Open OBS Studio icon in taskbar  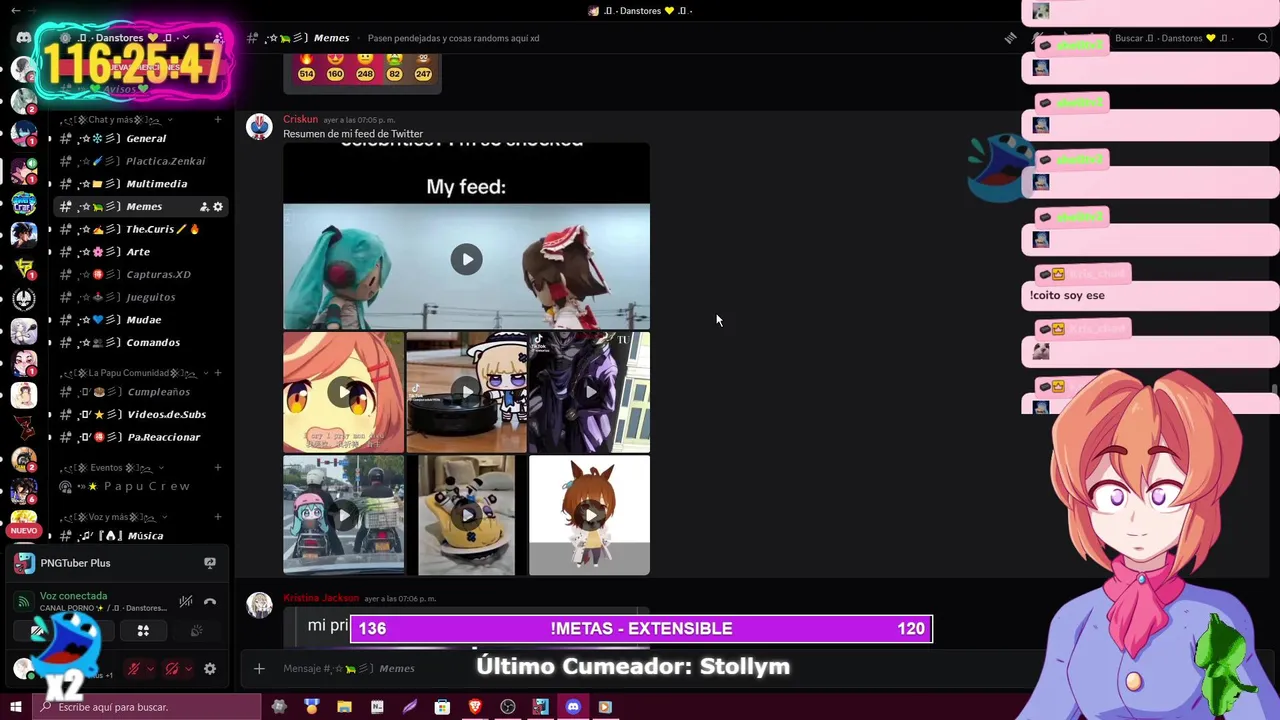(x=508, y=707)
